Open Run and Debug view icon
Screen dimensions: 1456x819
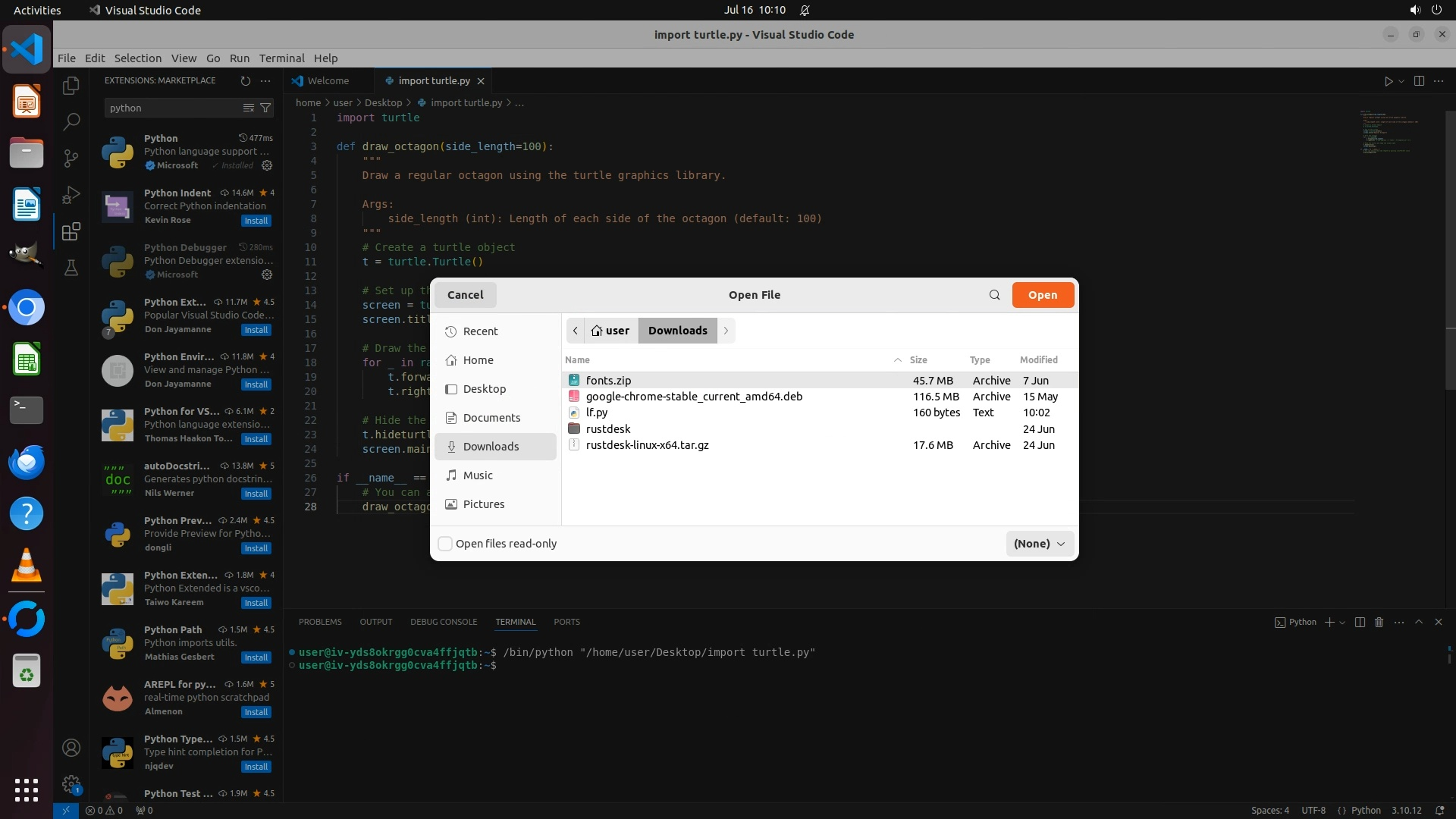pyautogui.click(x=71, y=195)
